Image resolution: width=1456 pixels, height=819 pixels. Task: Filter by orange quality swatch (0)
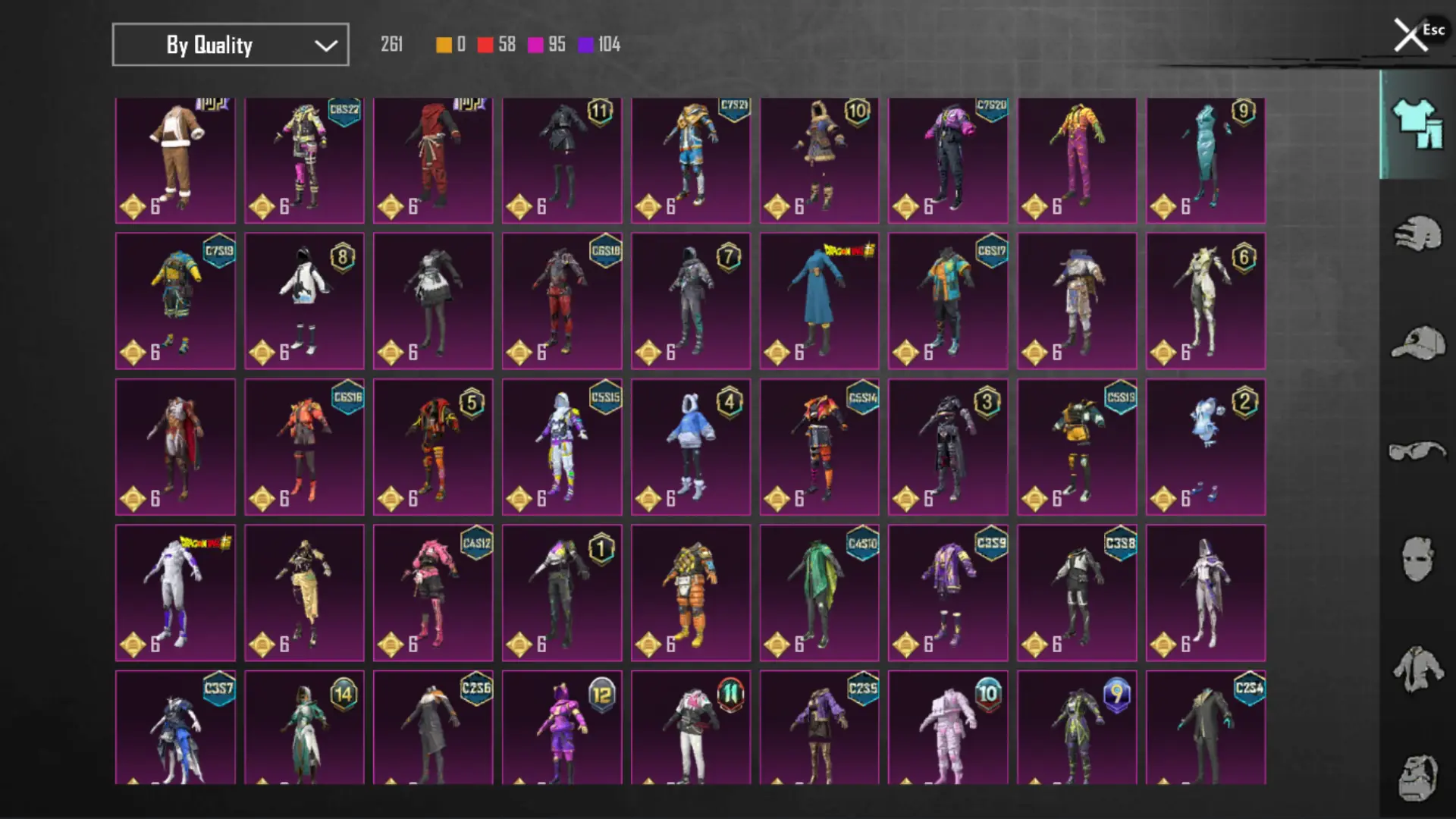(x=444, y=45)
